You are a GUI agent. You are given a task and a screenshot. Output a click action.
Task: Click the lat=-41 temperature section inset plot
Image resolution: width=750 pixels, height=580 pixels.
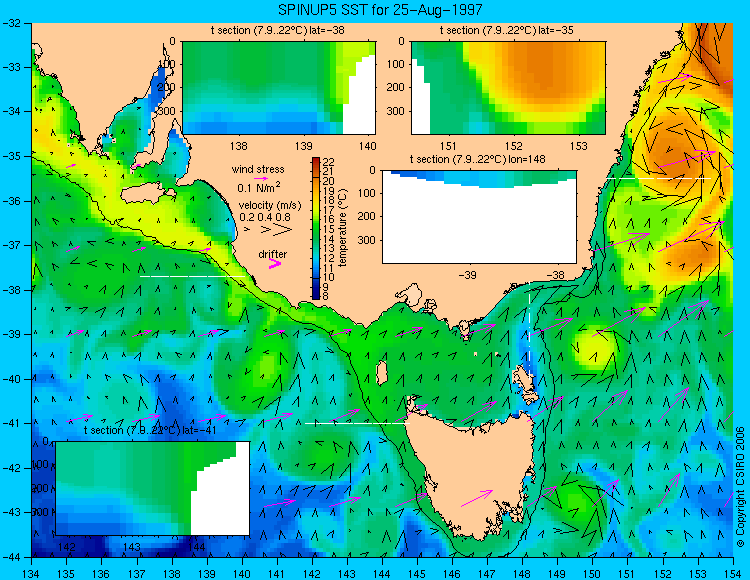[x=153, y=488]
